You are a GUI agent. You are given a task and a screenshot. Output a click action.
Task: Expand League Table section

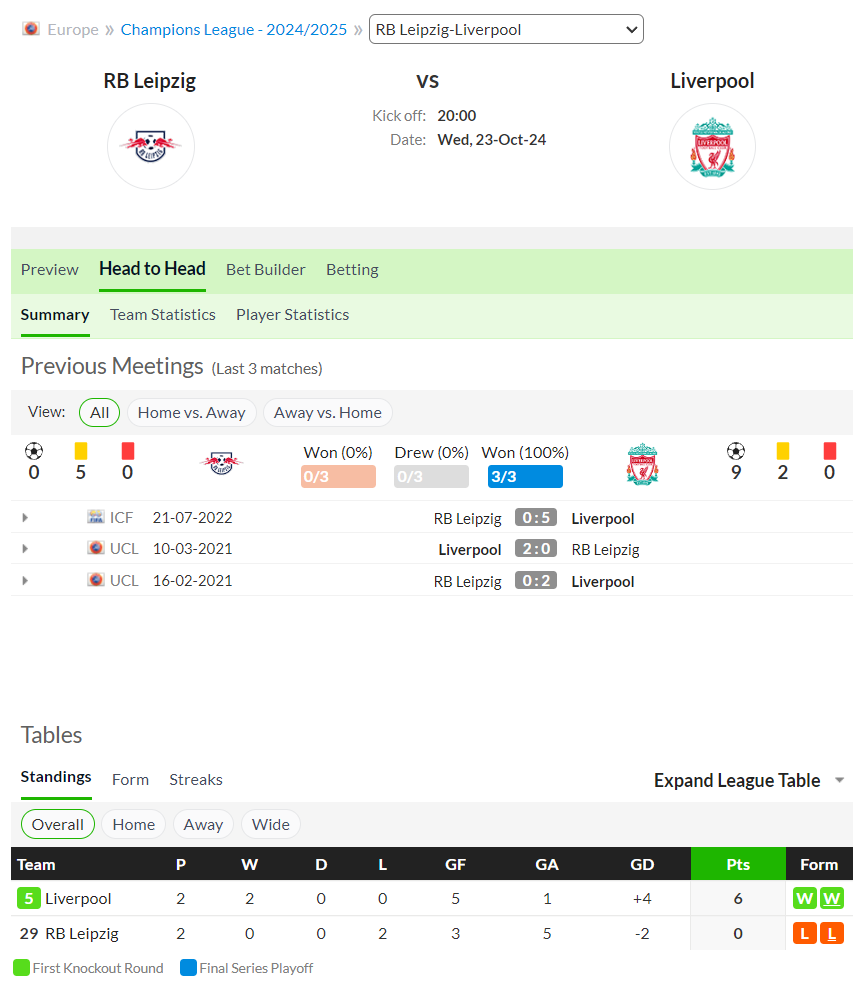749,780
